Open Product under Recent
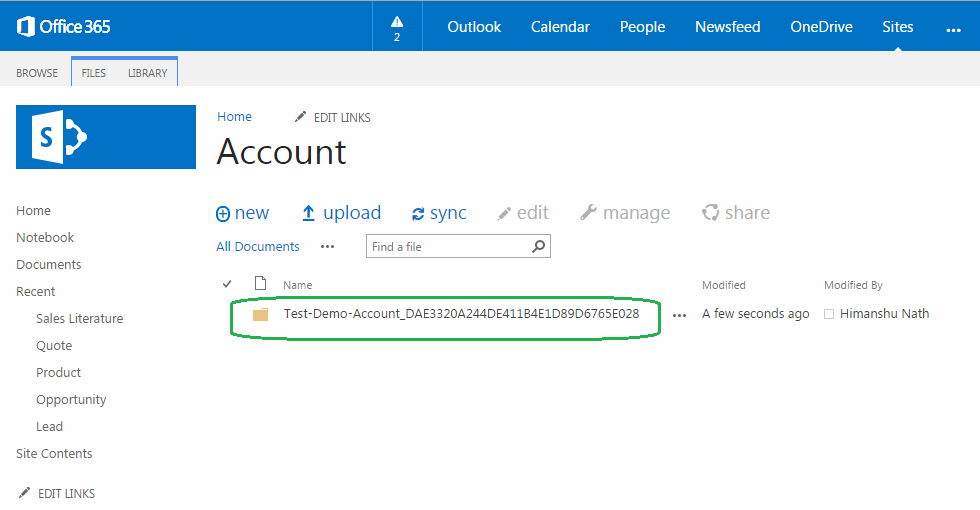 point(58,372)
